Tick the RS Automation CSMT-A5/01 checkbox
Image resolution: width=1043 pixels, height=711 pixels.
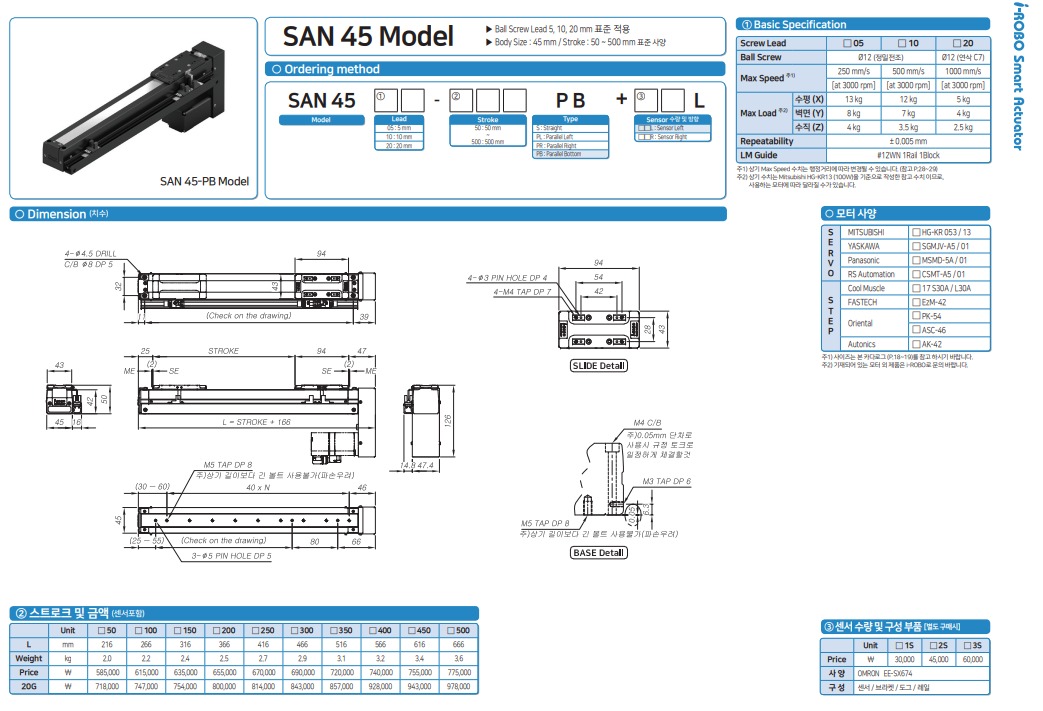[917, 274]
